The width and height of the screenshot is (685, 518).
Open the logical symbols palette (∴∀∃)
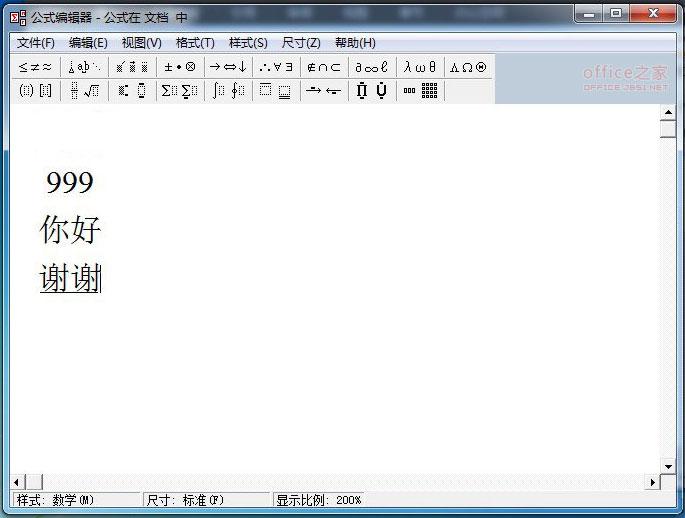(276, 67)
